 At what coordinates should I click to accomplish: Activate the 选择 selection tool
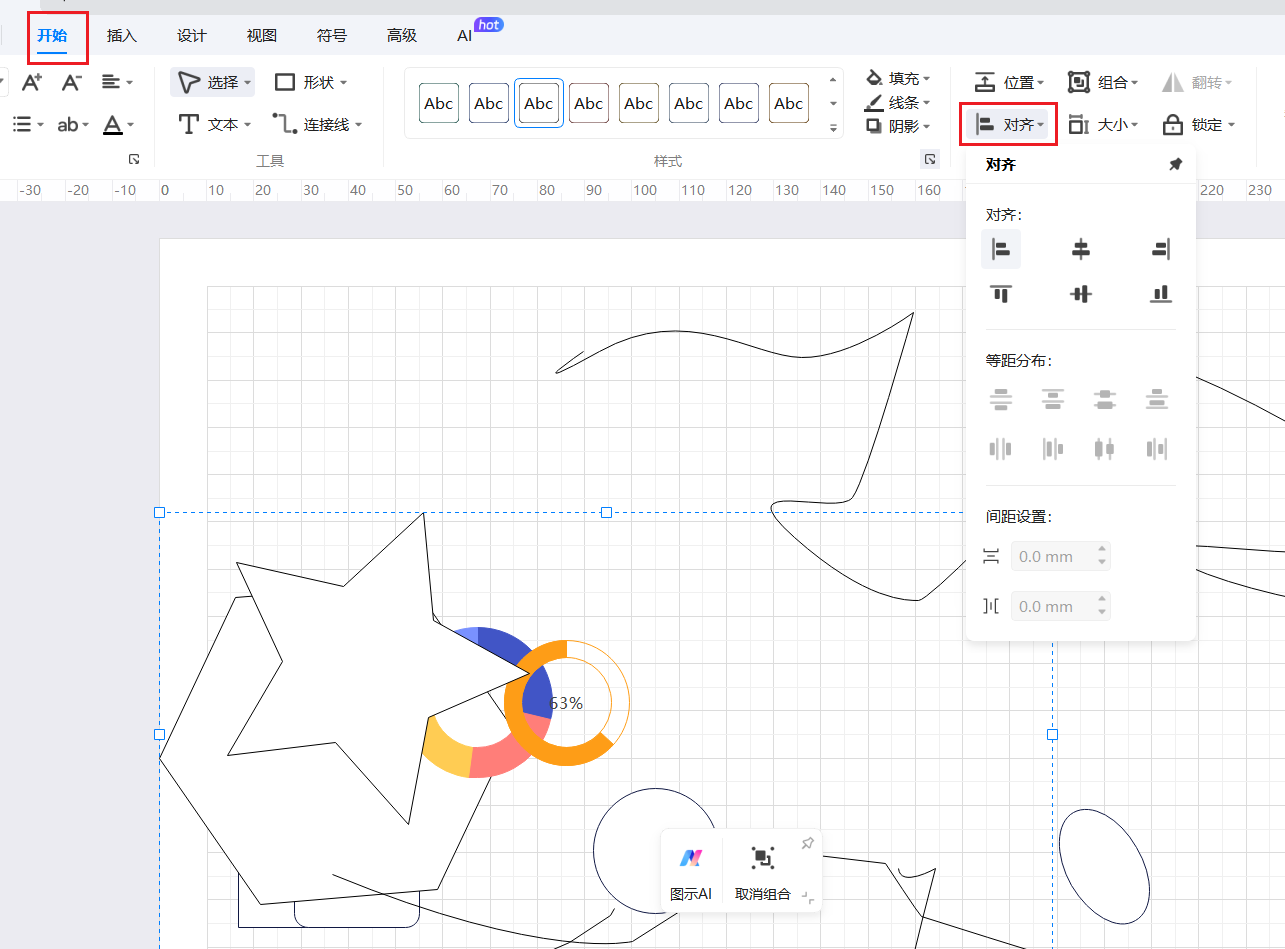pyautogui.click(x=211, y=82)
